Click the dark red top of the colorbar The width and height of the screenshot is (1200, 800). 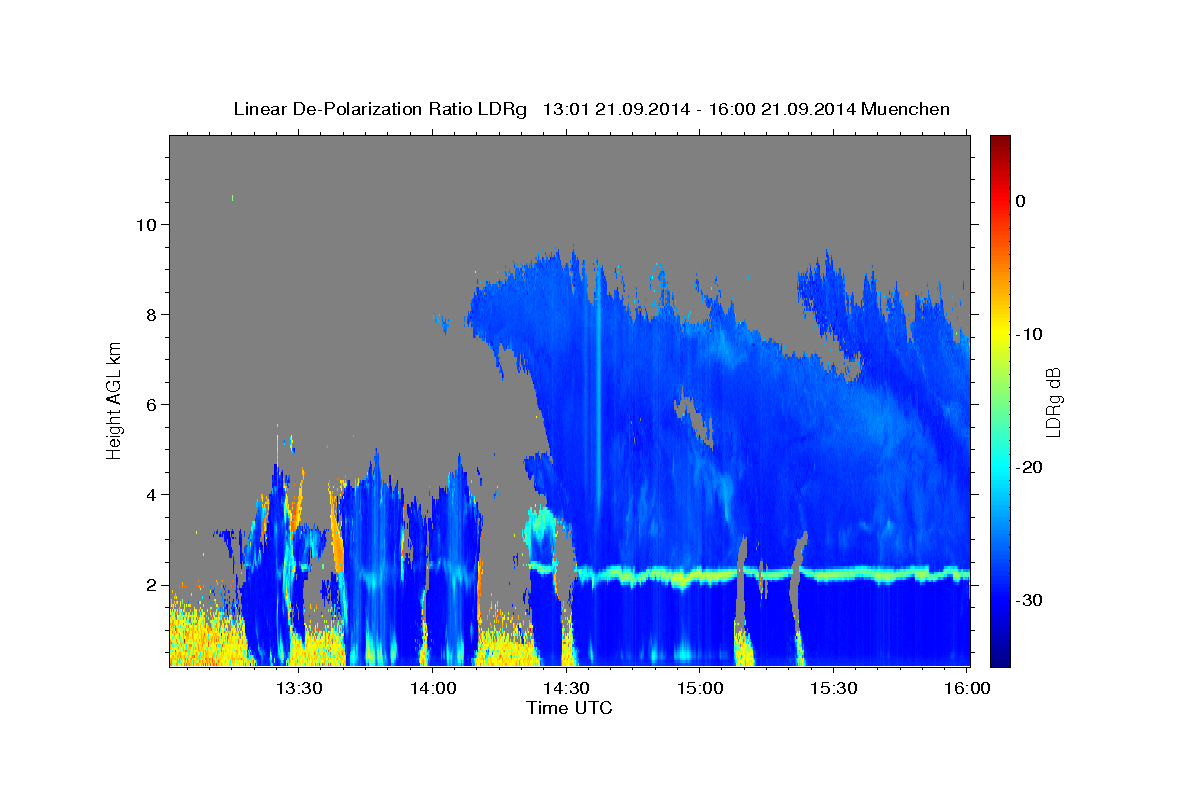[x=1000, y=143]
